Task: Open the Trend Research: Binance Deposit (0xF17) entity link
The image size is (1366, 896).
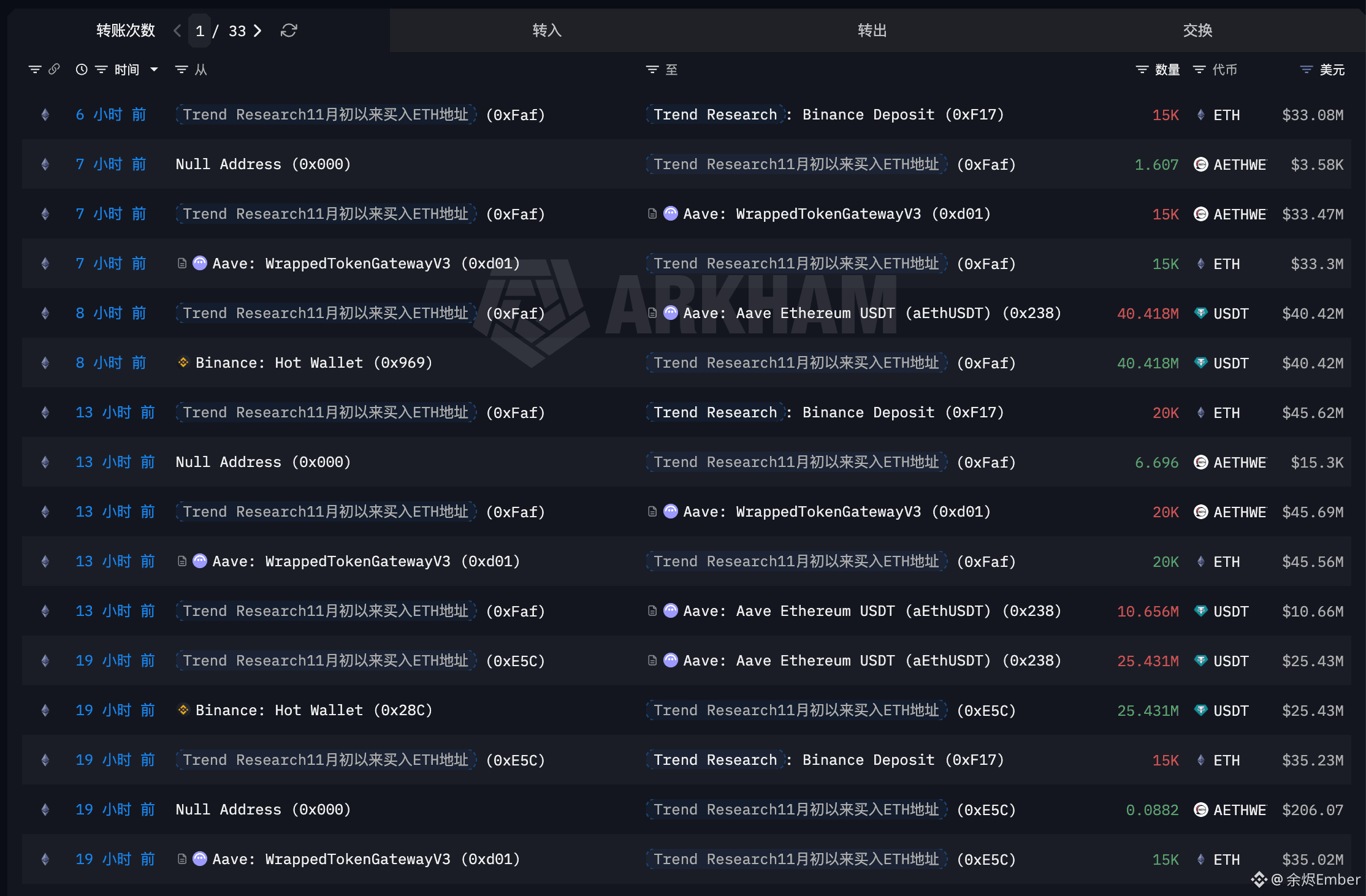Action: pyautogui.click(x=715, y=115)
